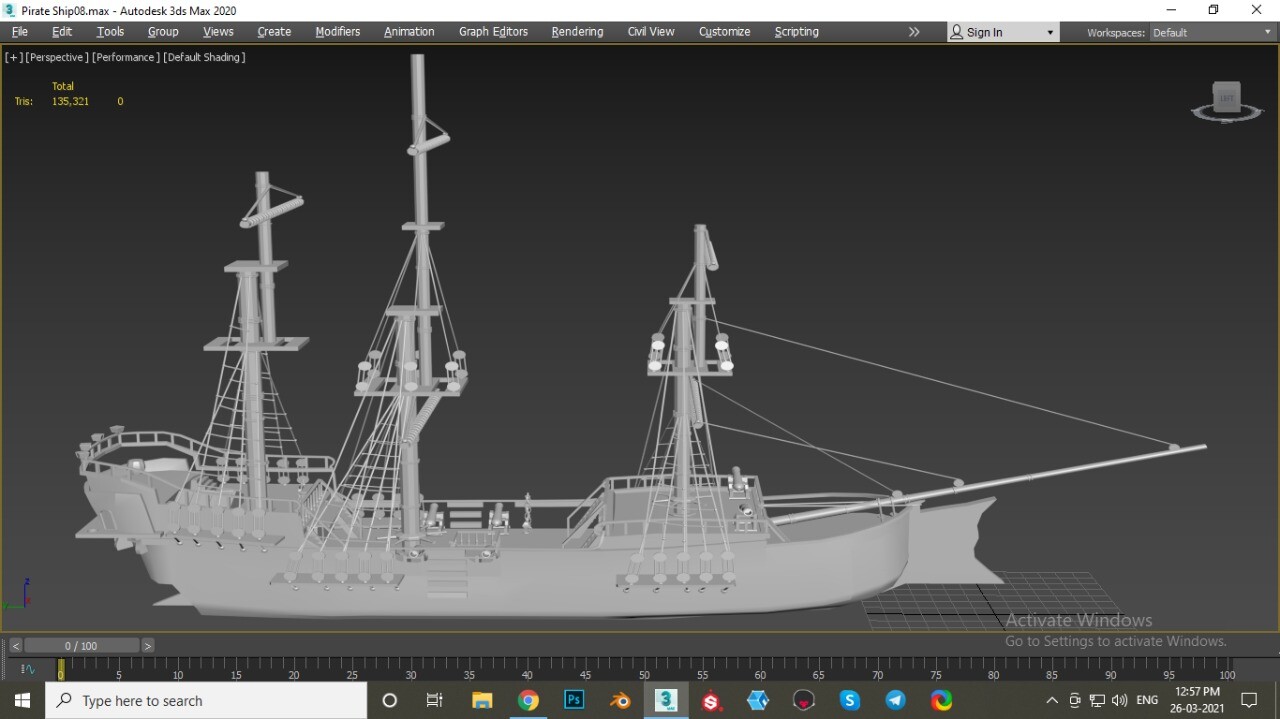Open the File menu

click(20, 32)
